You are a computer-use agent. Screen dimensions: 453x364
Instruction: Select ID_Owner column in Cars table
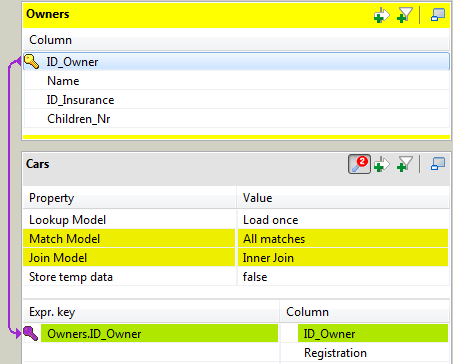click(373, 333)
